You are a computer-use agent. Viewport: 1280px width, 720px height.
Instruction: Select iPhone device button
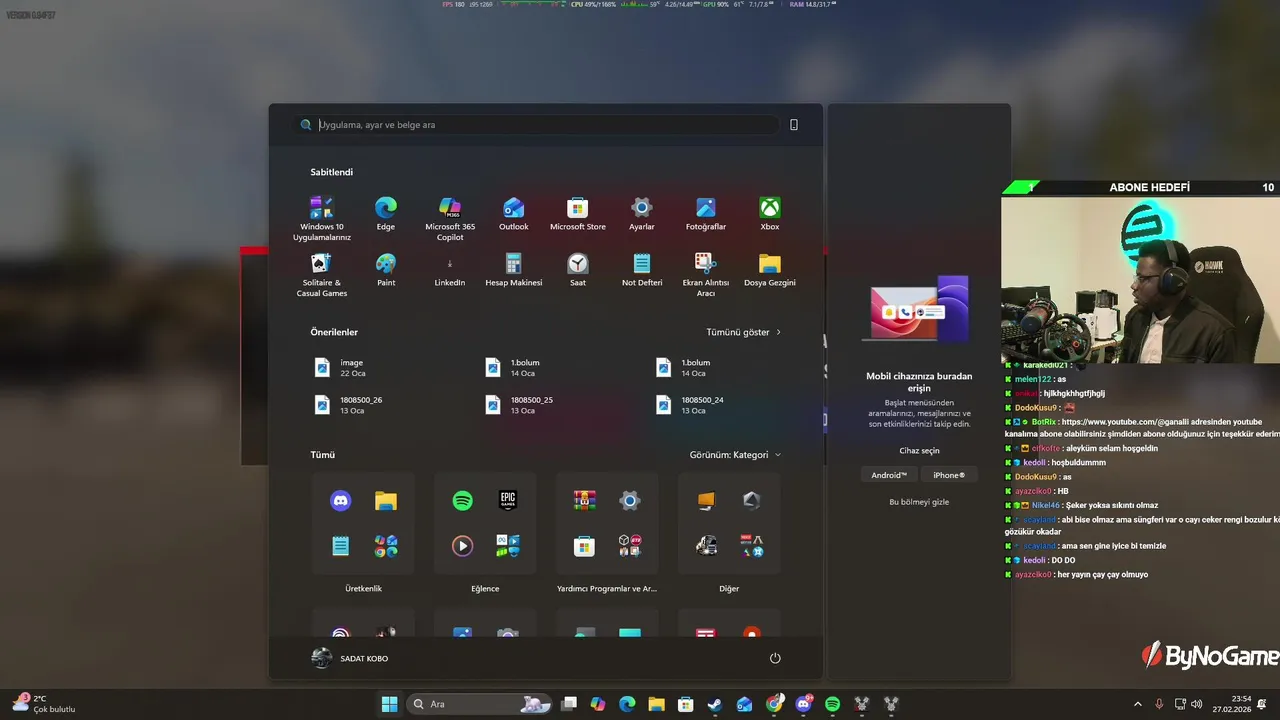pyautogui.click(x=949, y=475)
